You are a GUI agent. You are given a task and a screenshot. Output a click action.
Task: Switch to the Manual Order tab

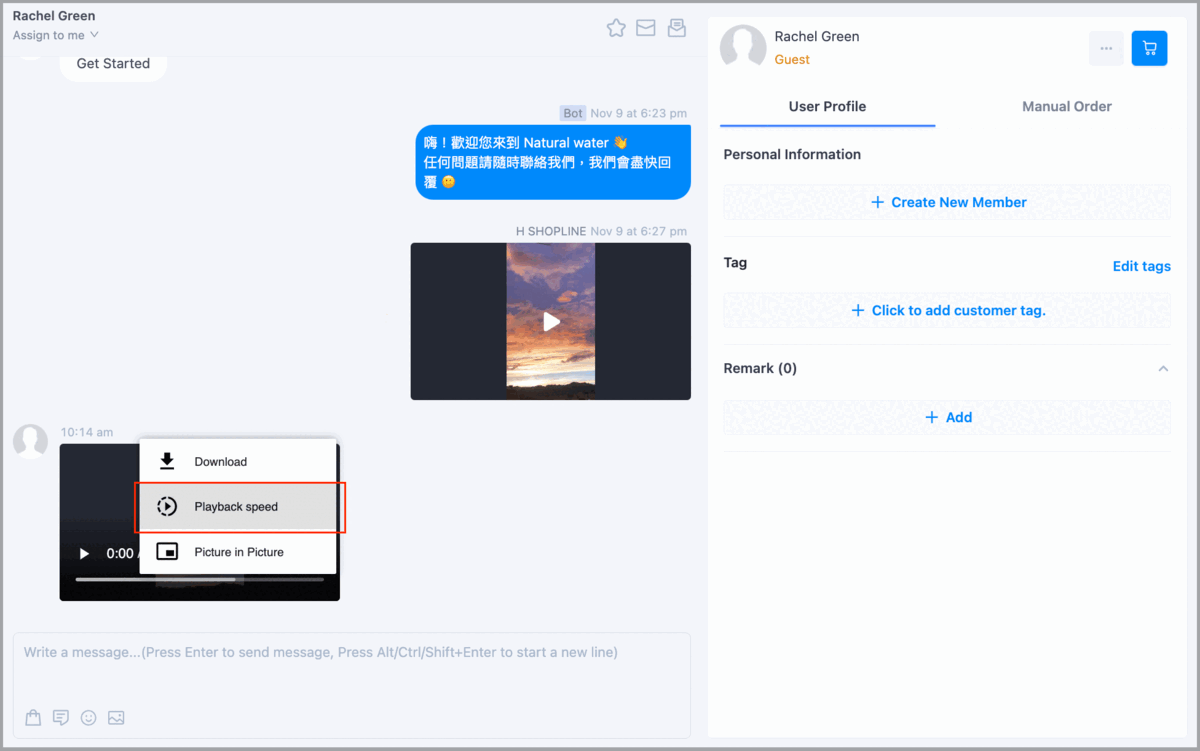[1067, 106]
